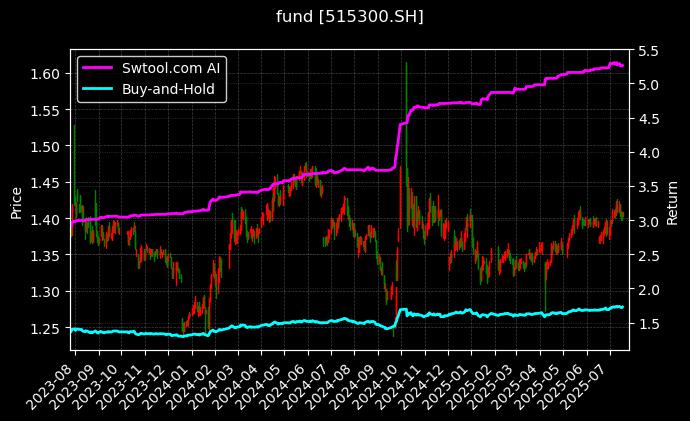Click the 5.5 return tick label
Viewport: 690px width, 421px height.
(647, 50)
